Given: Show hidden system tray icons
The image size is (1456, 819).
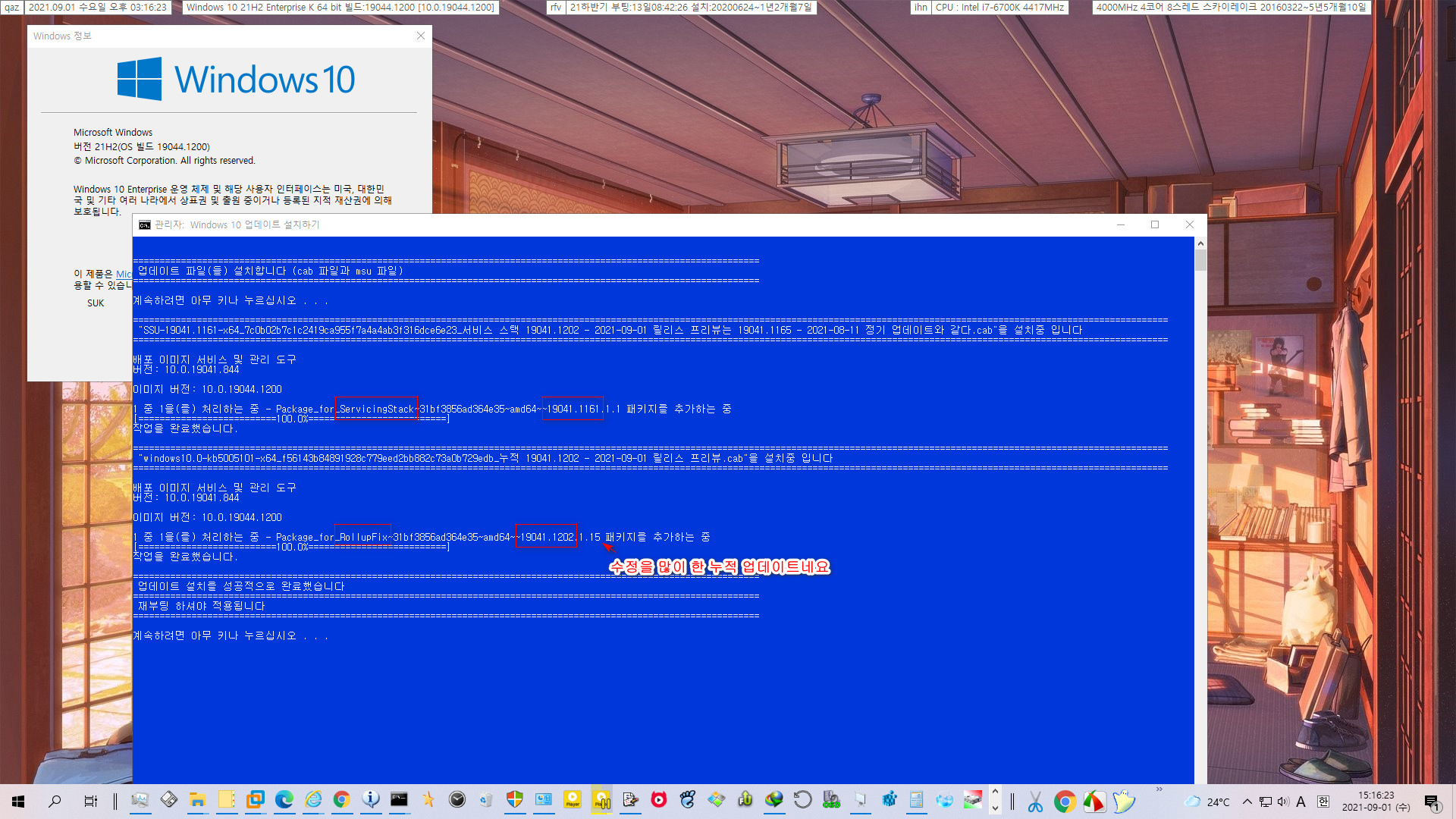Looking at the screenshot, I should [x=1247, y=802].
